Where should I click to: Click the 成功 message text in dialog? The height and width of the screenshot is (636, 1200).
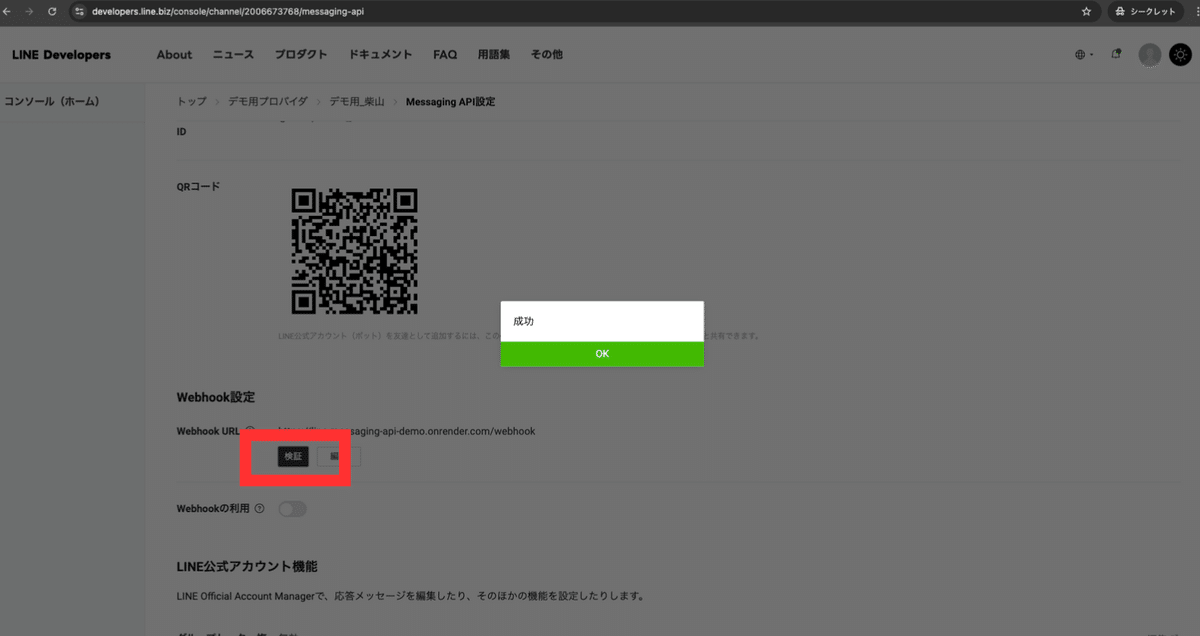[x=524, y=322]
